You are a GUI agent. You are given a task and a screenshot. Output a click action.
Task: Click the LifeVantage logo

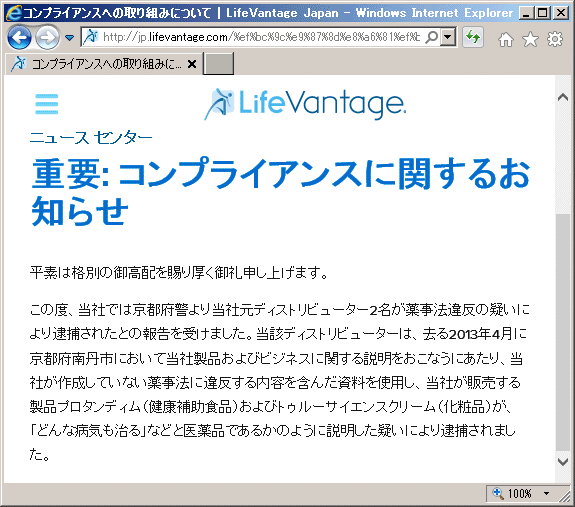tap(305, 104)
